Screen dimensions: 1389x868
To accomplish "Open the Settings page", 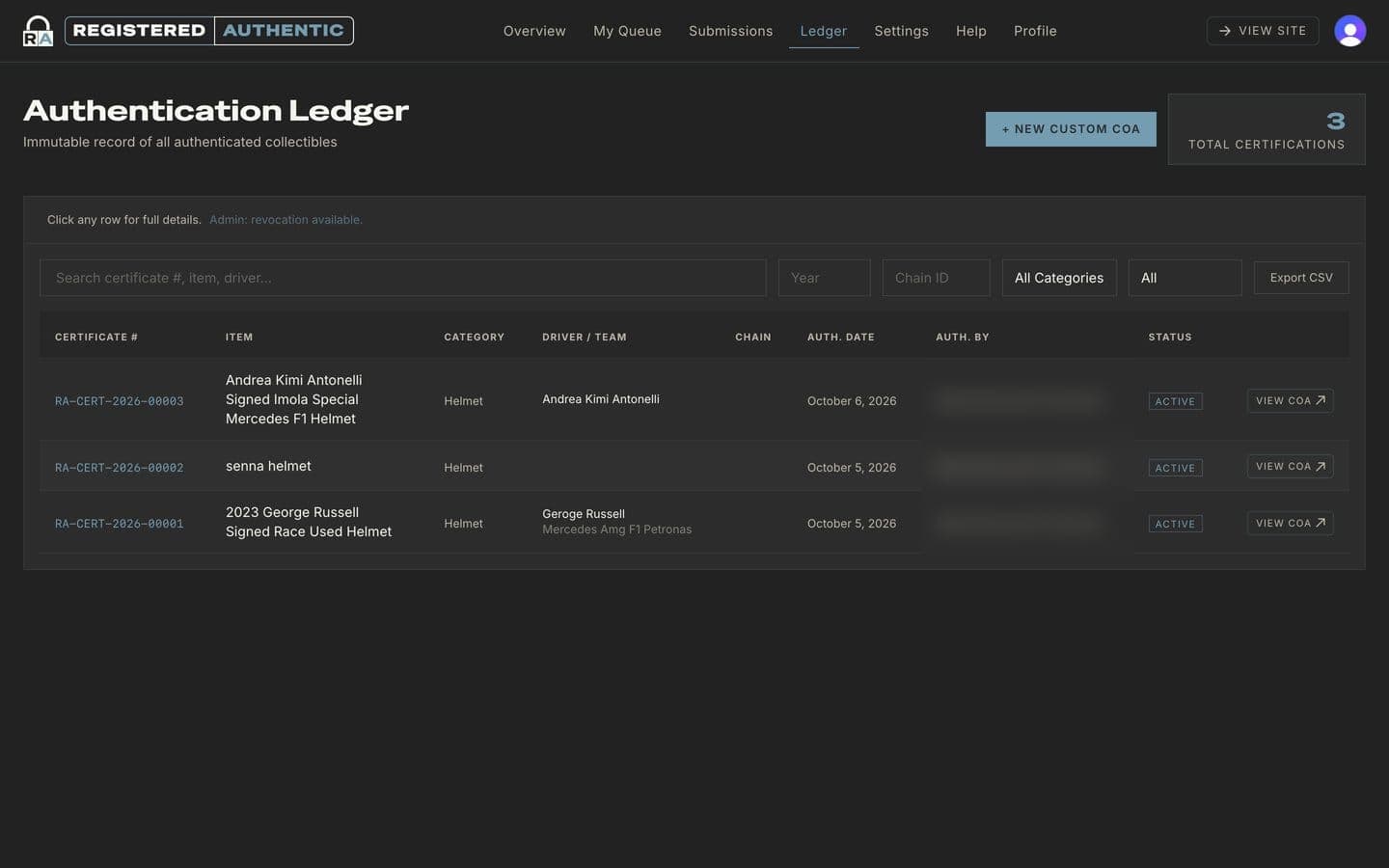I will (901, 31).
